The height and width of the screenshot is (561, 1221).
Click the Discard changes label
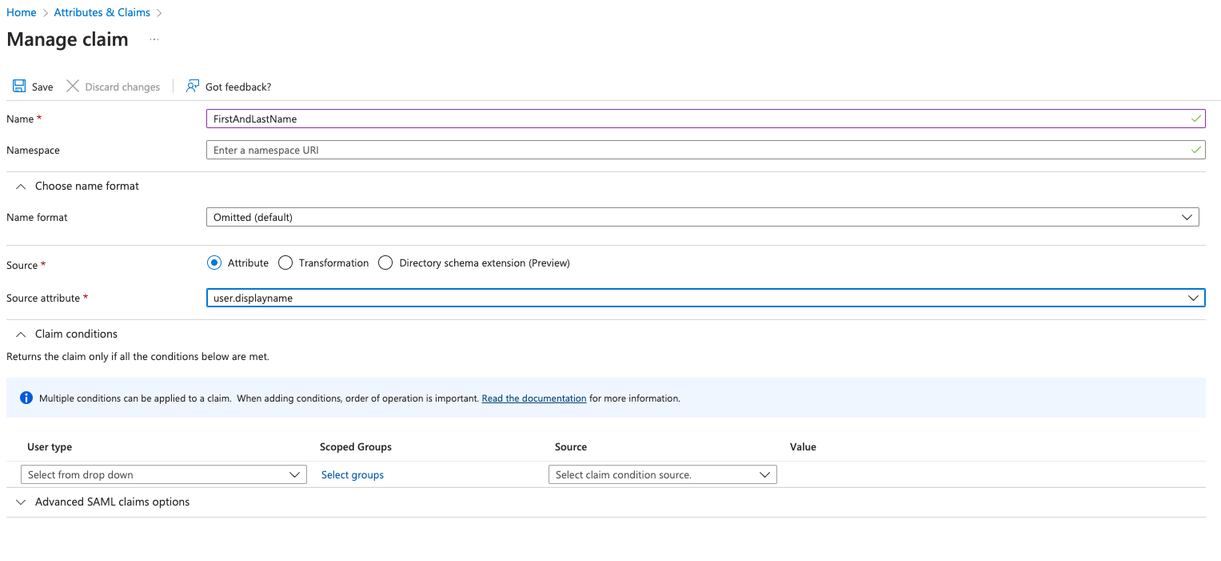(x=122, y=87)
